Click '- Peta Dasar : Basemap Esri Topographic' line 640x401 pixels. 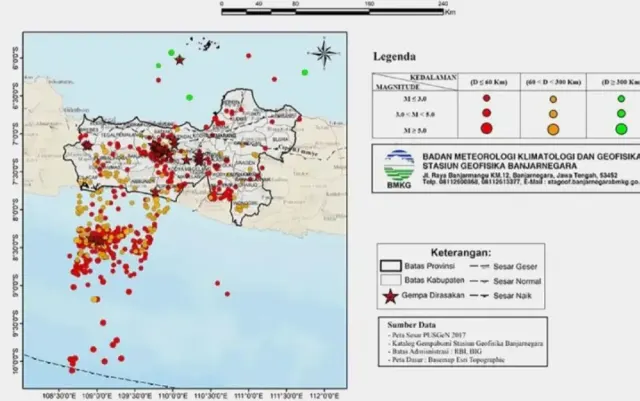447,360
